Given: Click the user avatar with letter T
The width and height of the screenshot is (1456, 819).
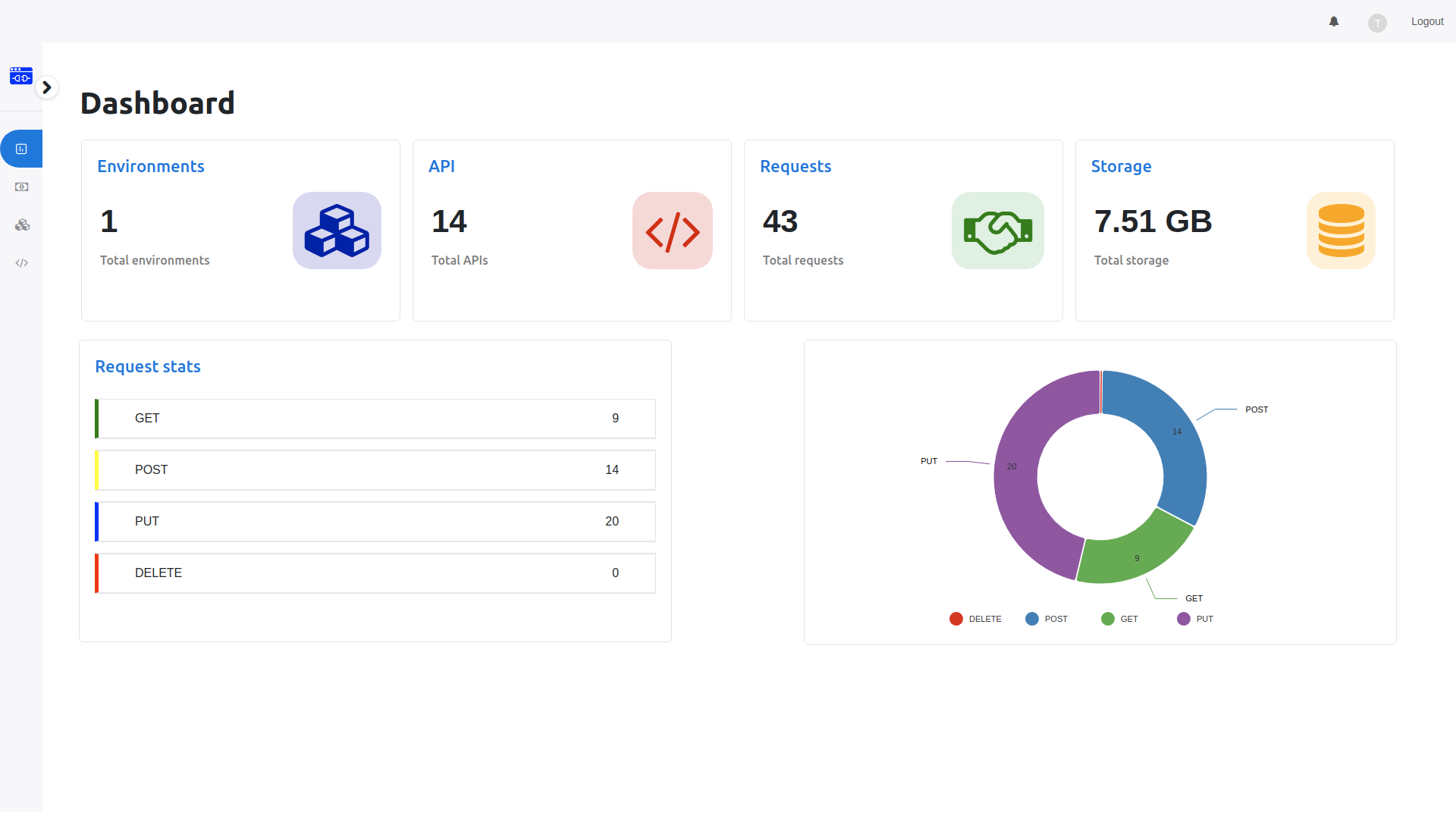Looking at the screenshot, I should coord(1377,23).
